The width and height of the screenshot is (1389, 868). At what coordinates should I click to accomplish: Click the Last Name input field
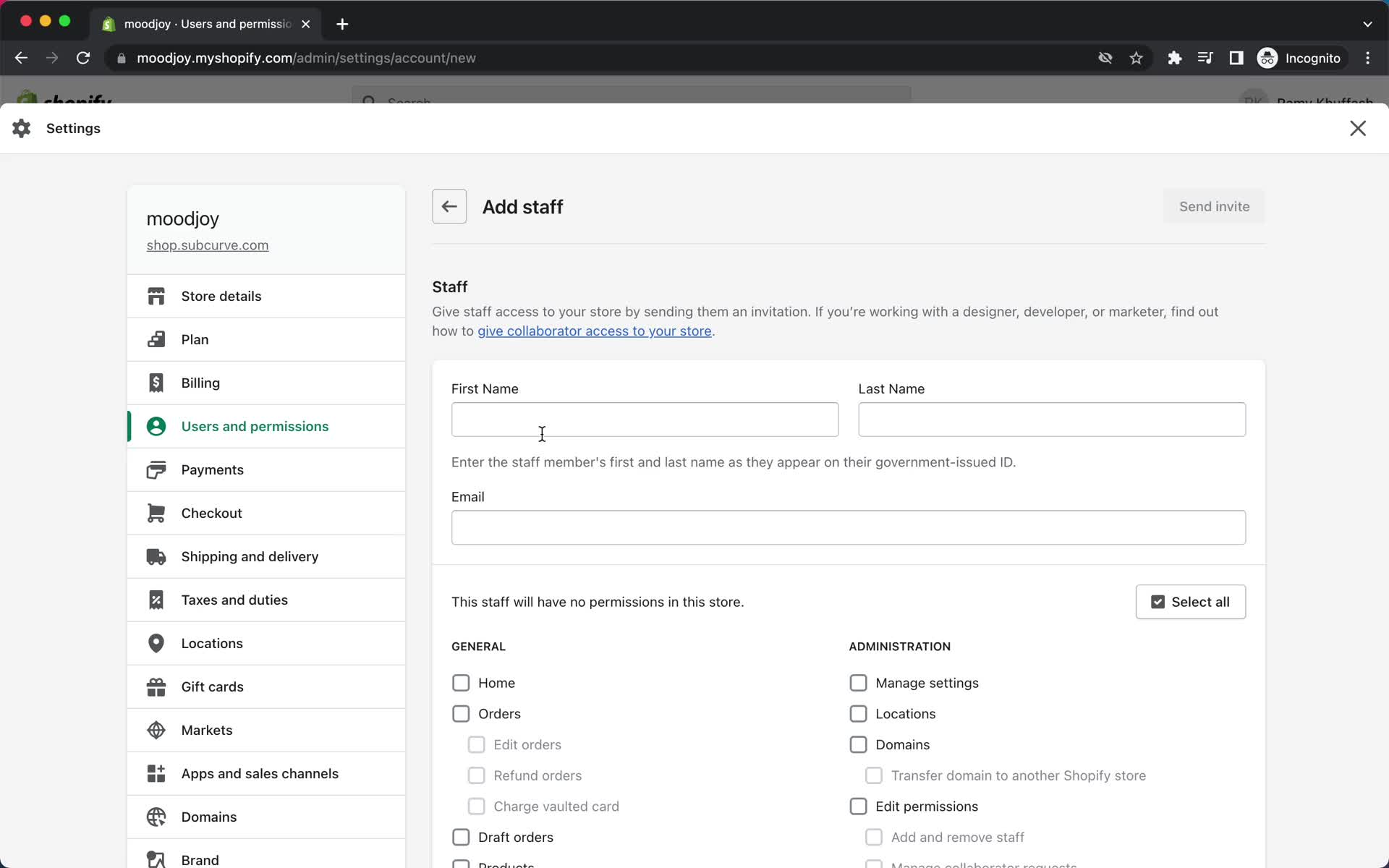point(1052,420)
